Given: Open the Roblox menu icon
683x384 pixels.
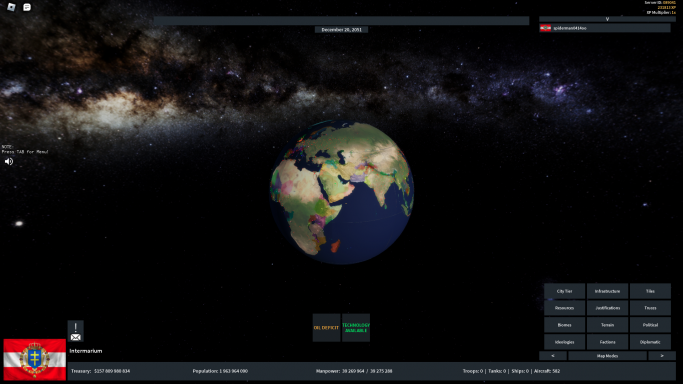Looking at the screenshot, I should click(11, 7).
